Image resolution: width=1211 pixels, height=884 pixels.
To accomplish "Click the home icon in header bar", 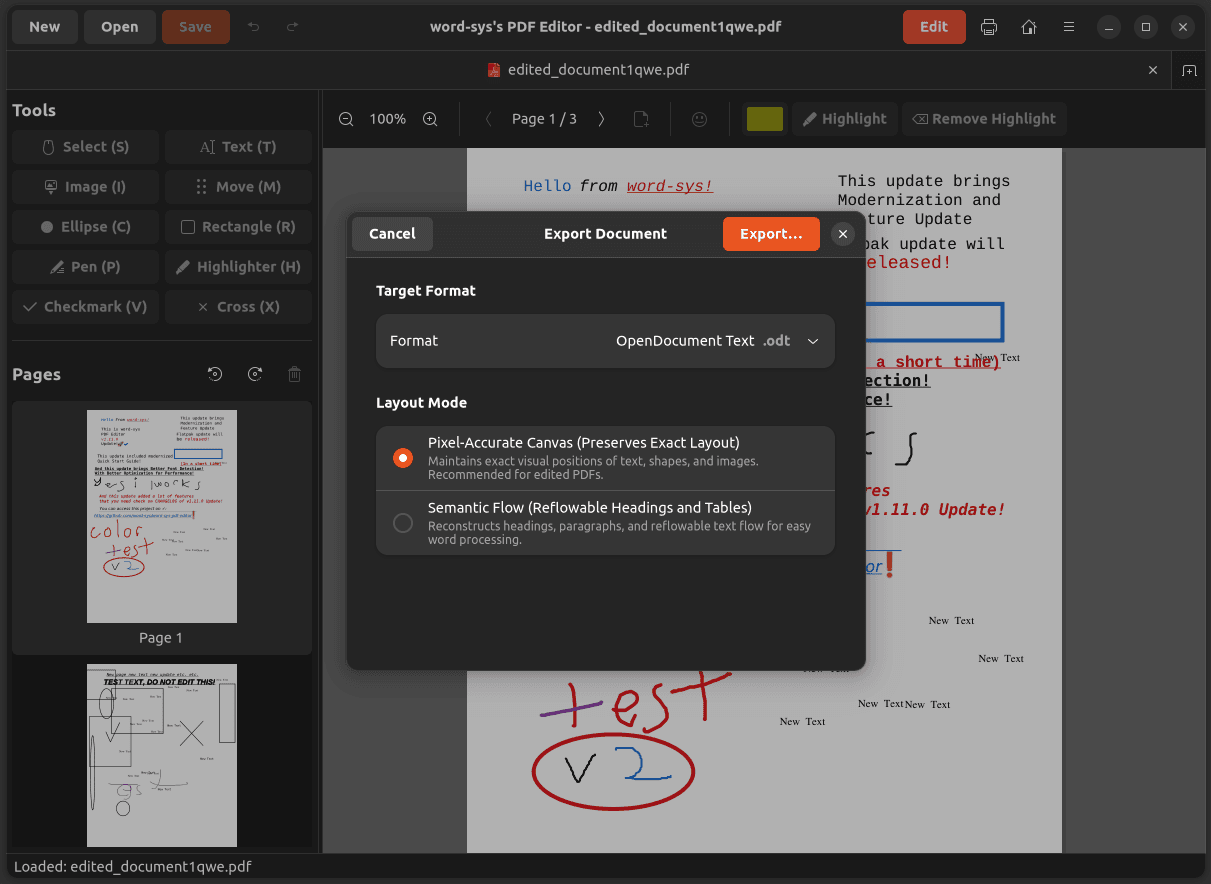I will [1029, 27].
